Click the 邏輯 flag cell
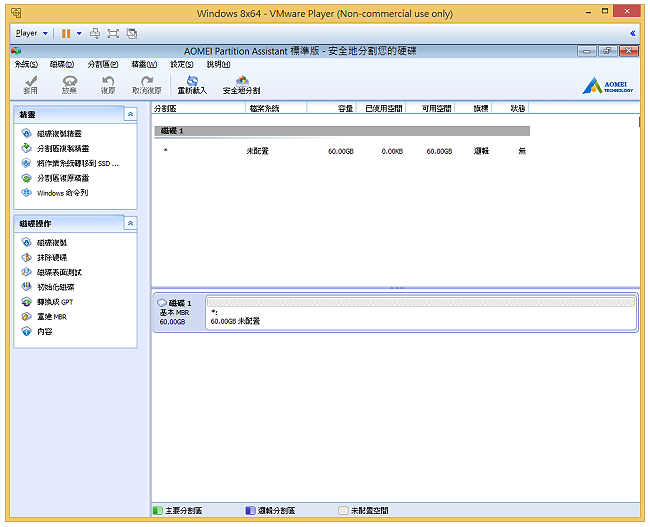Screen dimensions: 650x527 [x=481, y=151]
